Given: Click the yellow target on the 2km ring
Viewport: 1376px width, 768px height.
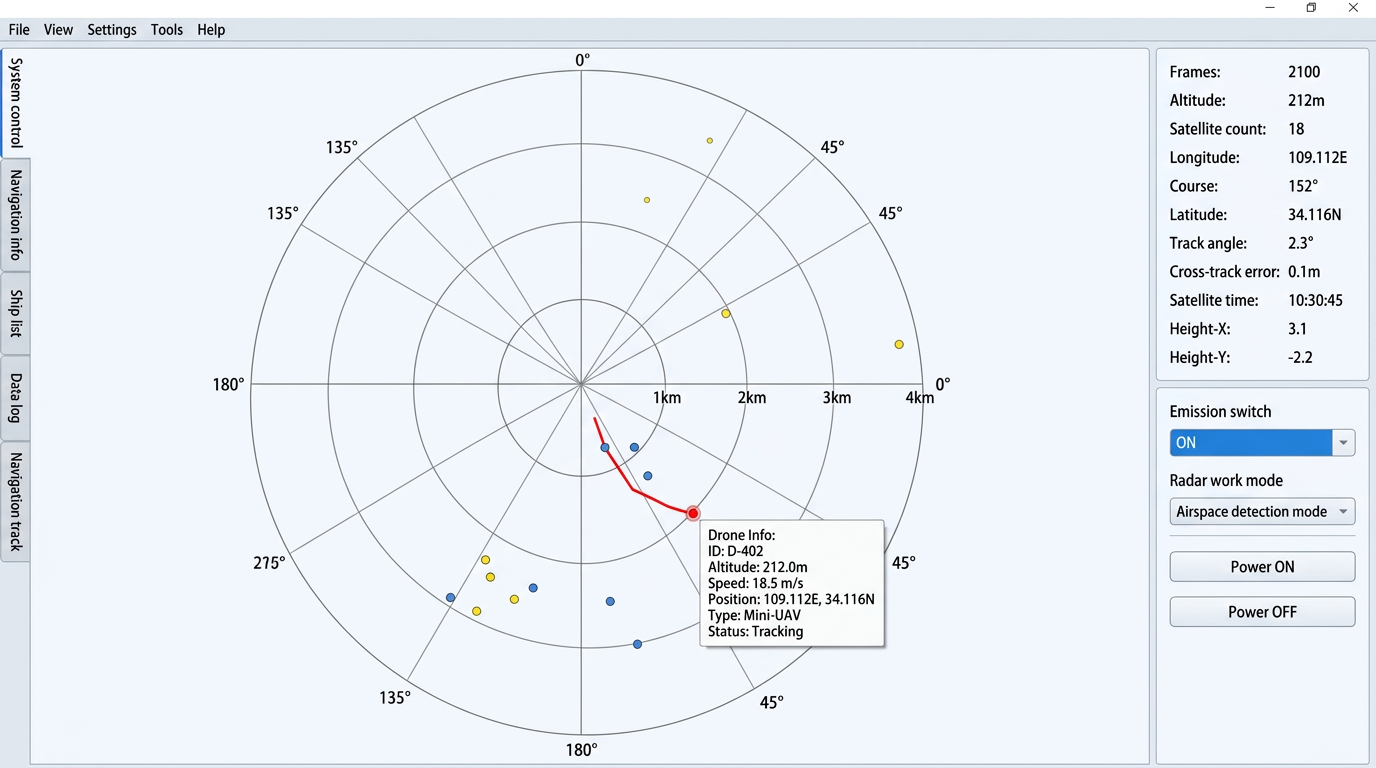Looking at the screenshot, I should [x=726, y=314].
